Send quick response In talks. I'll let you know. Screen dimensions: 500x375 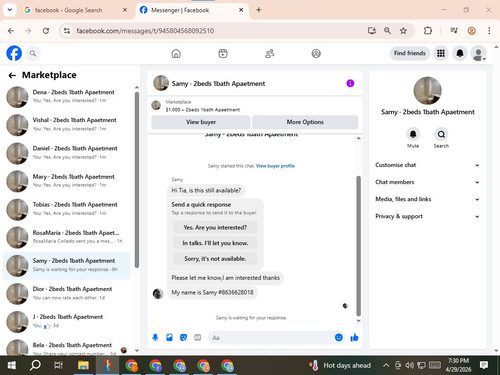pos(215,243)
